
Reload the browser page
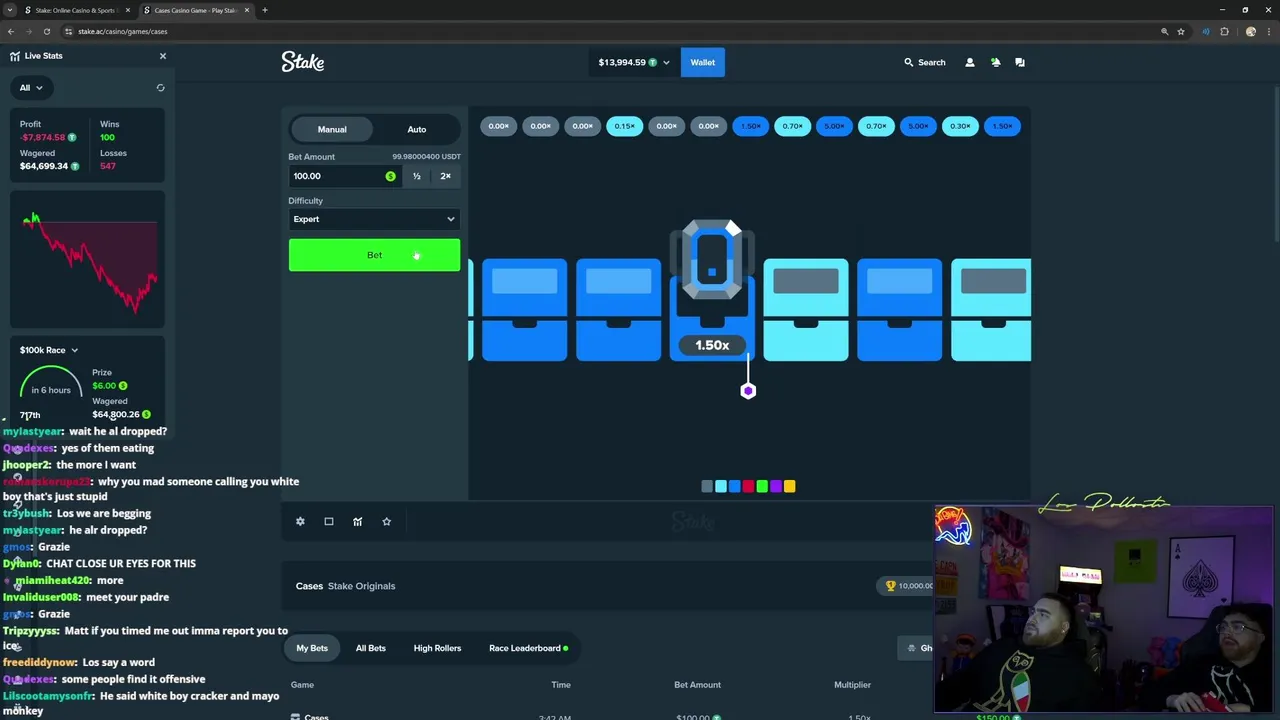(46, 31)
